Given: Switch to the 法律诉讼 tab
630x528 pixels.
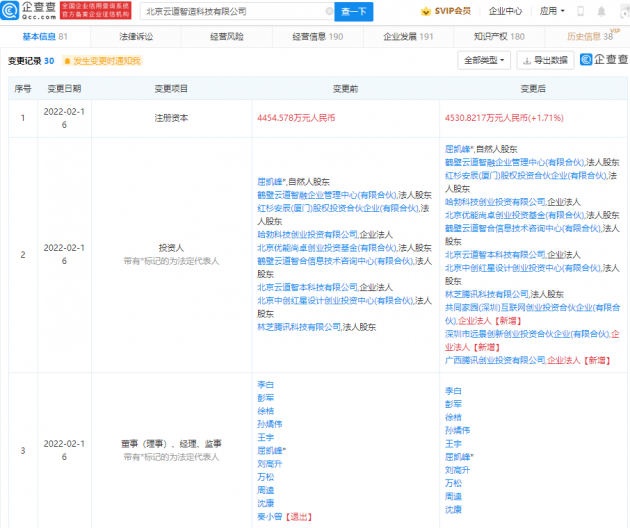Looking at the screenshot, I should point(136,37).
